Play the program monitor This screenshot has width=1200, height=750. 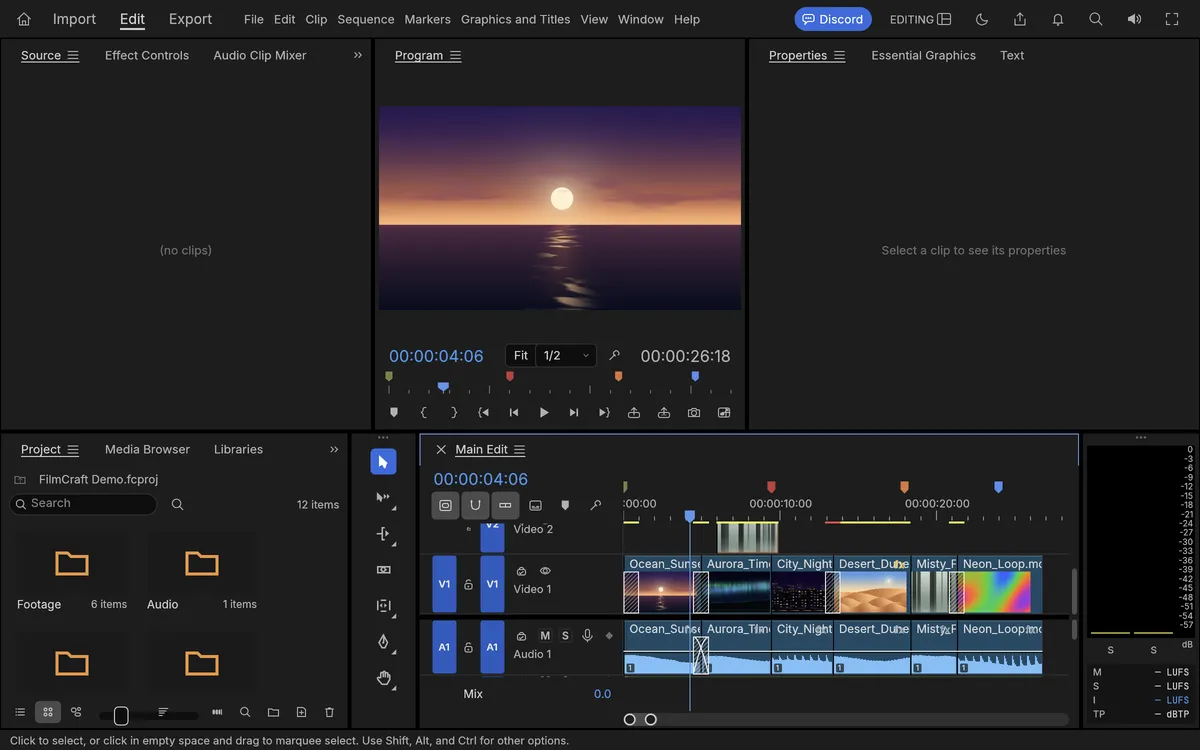544,412
